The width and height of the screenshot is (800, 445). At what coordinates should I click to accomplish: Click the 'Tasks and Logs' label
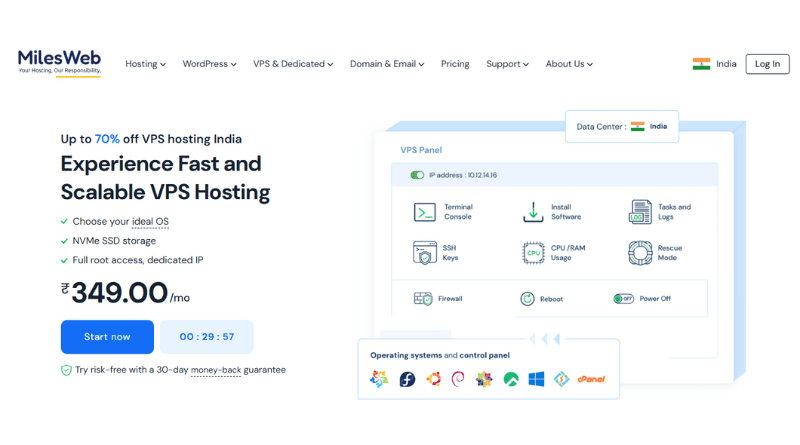point(674,212)
